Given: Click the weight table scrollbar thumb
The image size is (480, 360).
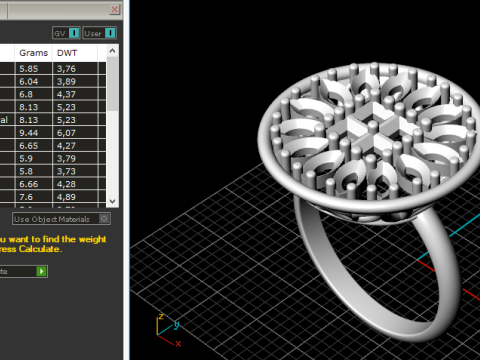Looking at the screenshot, I should pos(112,84).
